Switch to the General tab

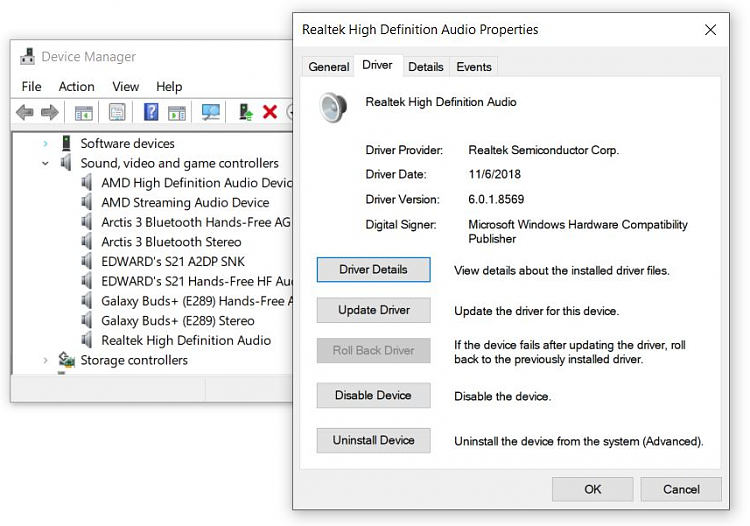point(329,67)
